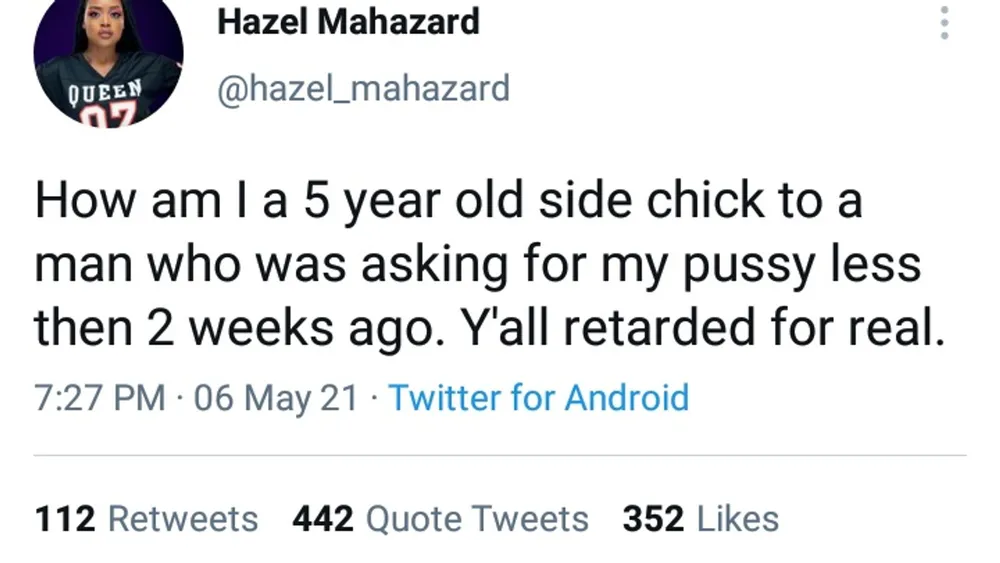The width and height of the screenshot is (1000, 563).
Task: Click the last line of the tweet text
Action: (x=488, y=329)
